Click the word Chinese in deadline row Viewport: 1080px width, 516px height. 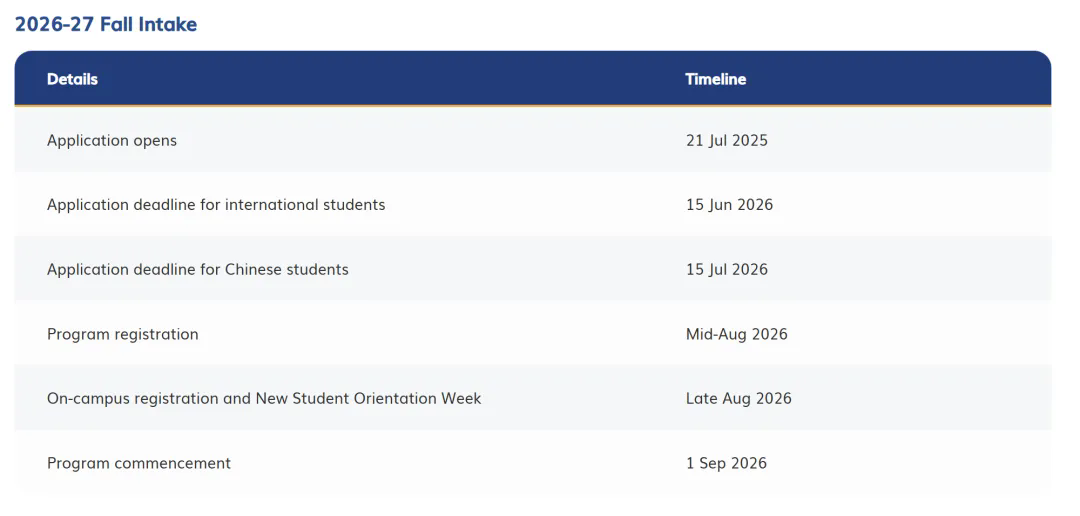pos(250,269)
